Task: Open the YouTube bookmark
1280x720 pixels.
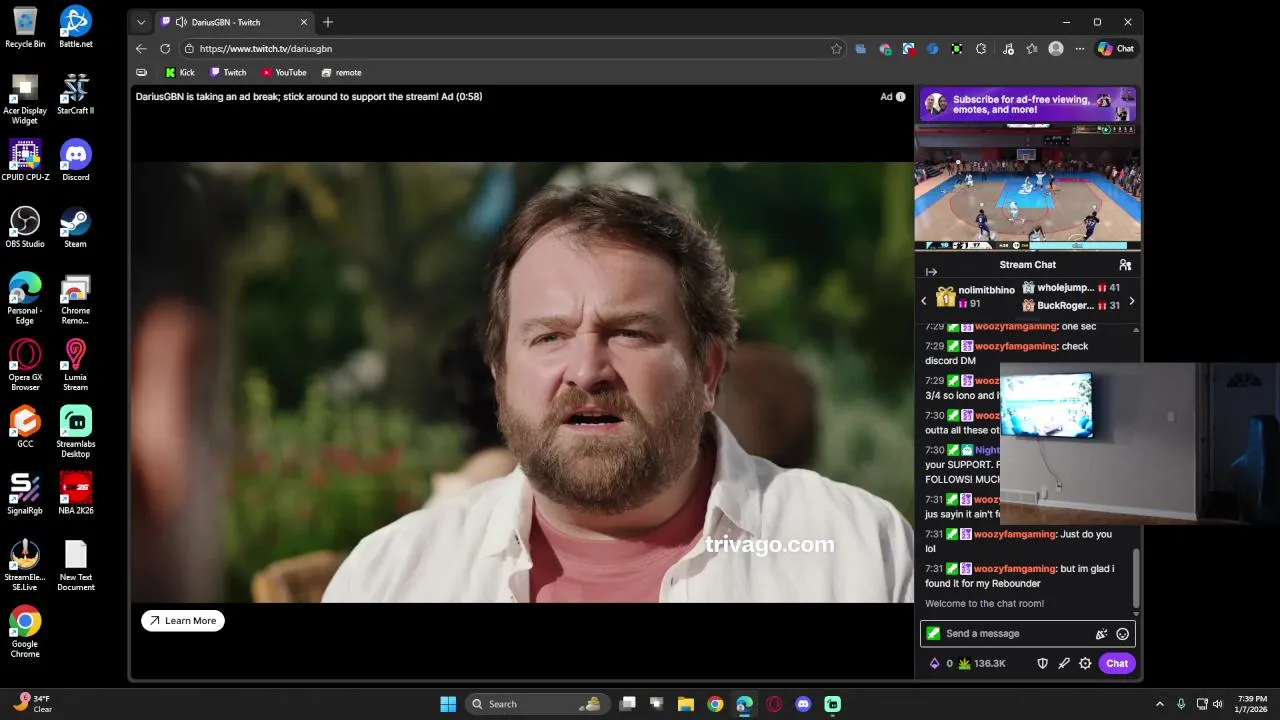Action: click(284, 73)
